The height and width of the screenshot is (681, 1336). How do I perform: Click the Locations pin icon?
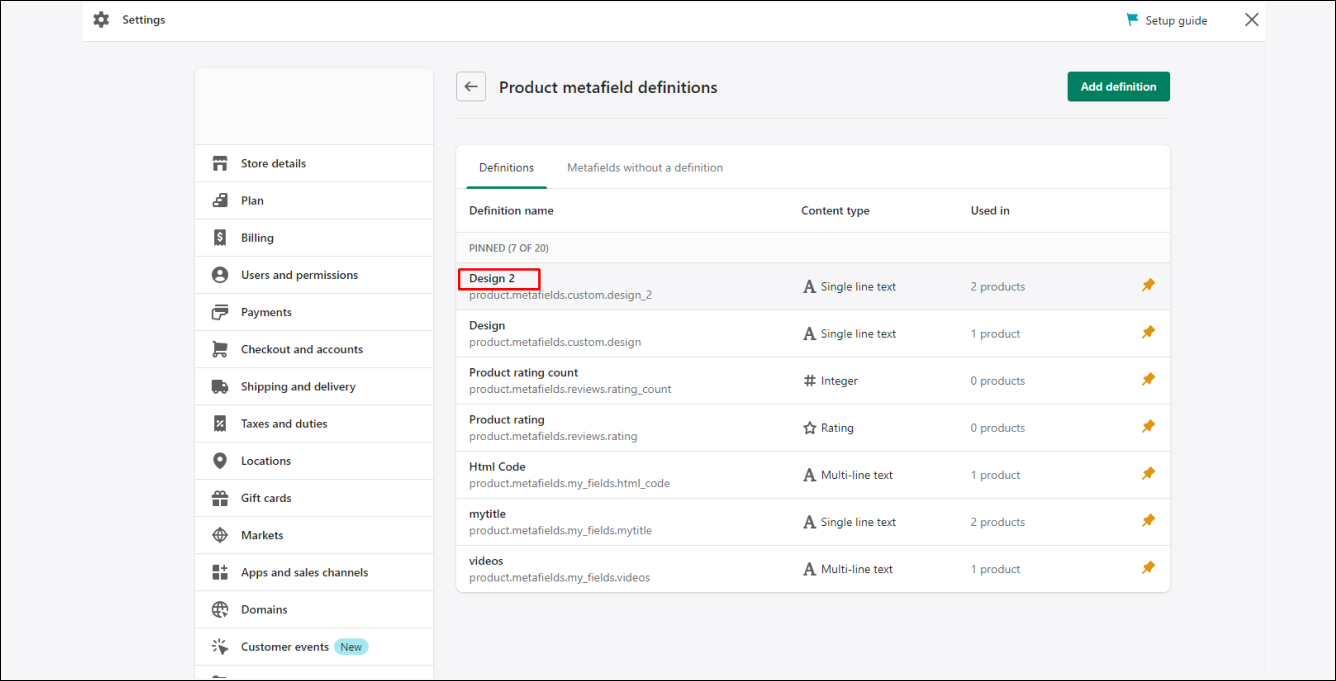[220, 461]
